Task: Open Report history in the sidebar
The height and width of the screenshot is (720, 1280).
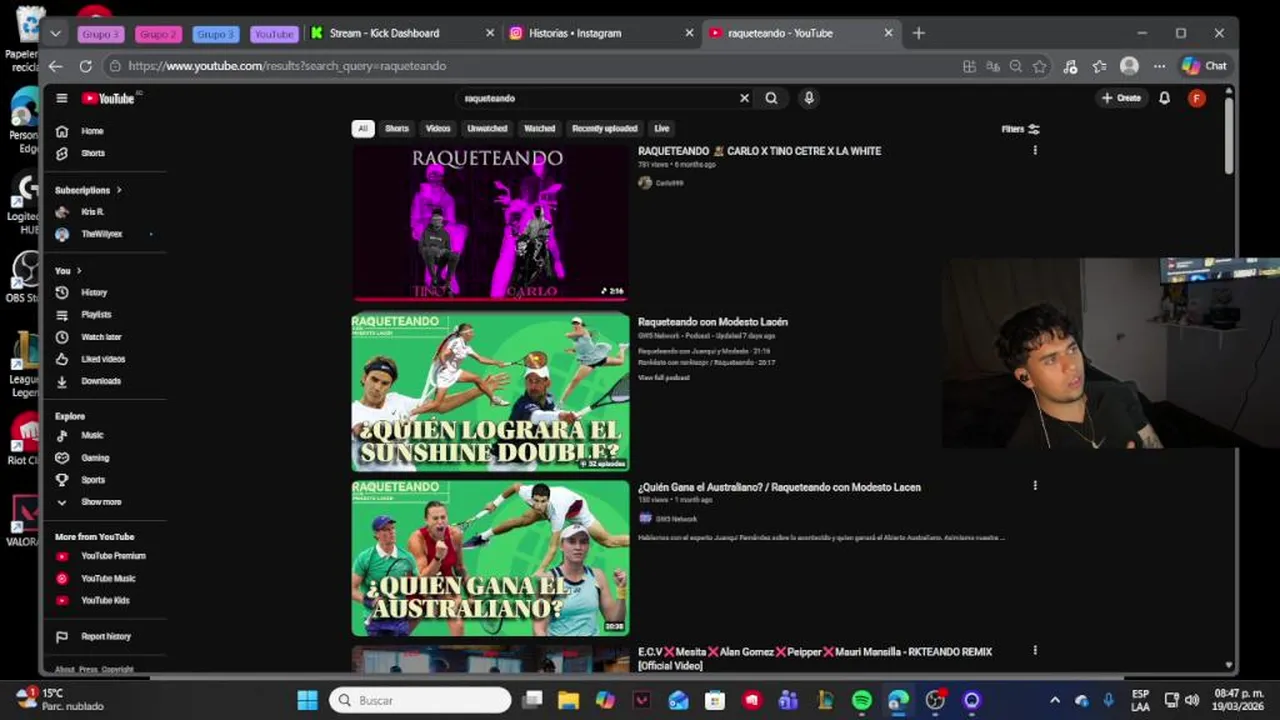Action: tap(105, 636)
